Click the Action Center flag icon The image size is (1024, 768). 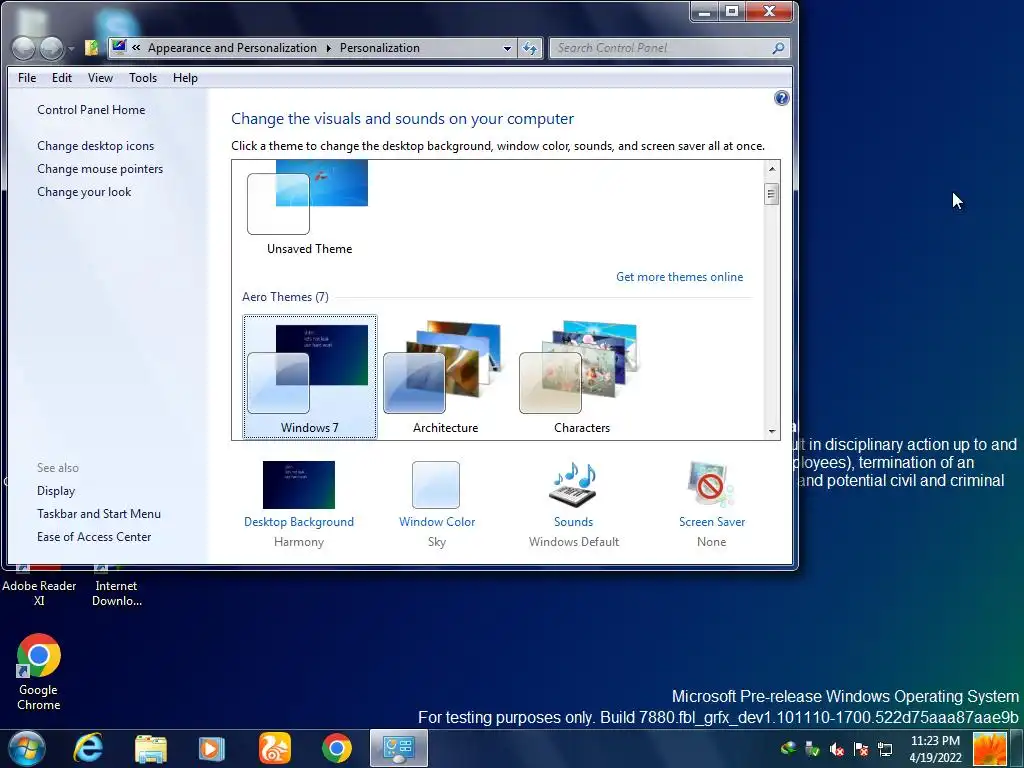(x=861, y=748)
